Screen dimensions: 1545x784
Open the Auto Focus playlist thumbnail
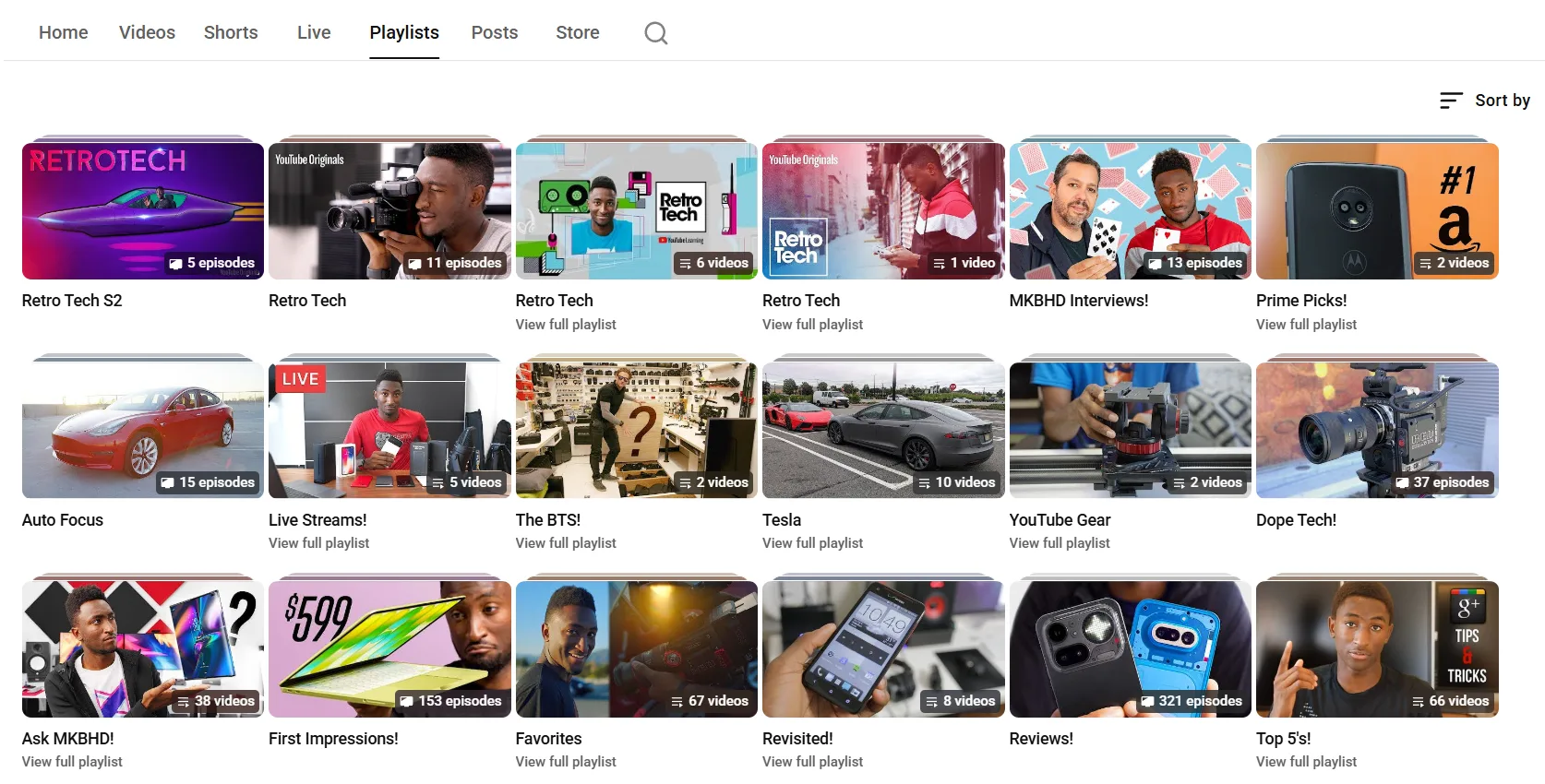pos(143,430)
